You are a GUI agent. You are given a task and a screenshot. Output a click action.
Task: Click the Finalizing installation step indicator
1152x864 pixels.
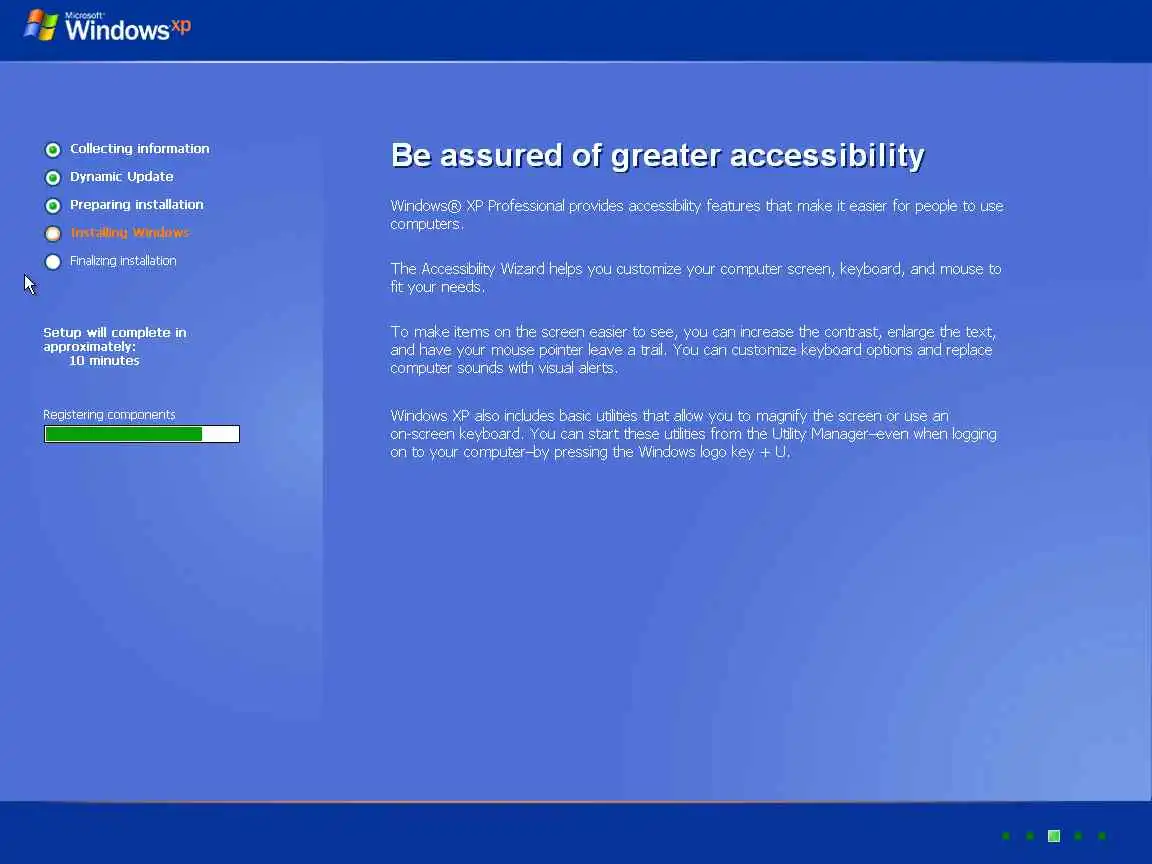53,262
